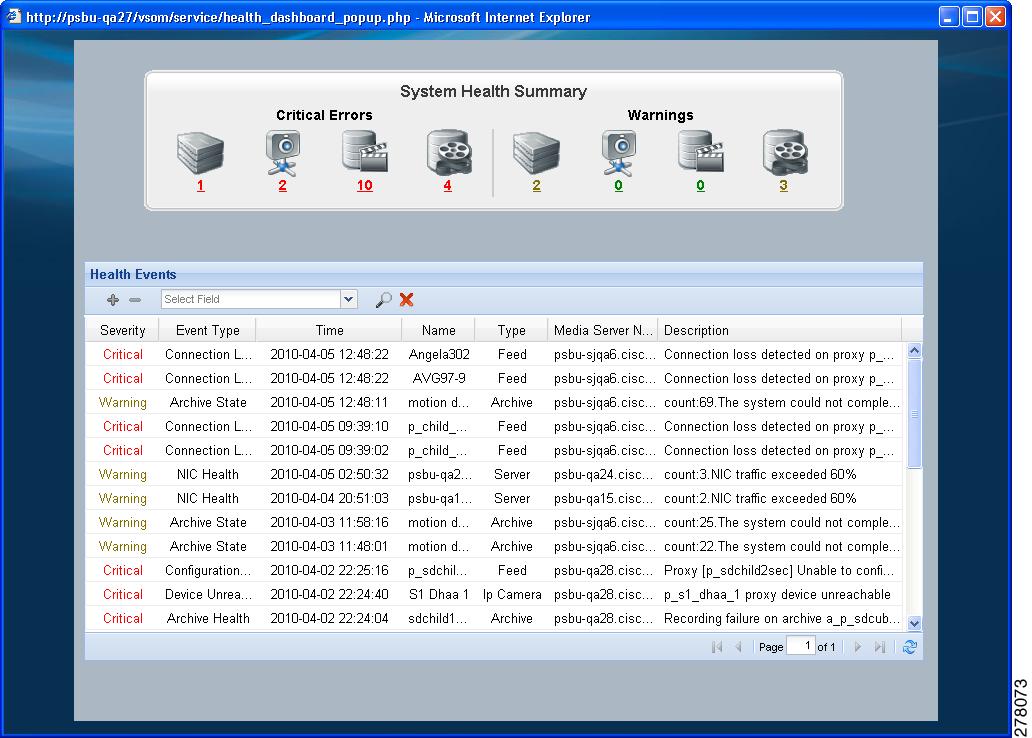Click the Warnings camera icon
Image resolution: width=1032 pixels, height=738 pixels.
click(618, 152)
